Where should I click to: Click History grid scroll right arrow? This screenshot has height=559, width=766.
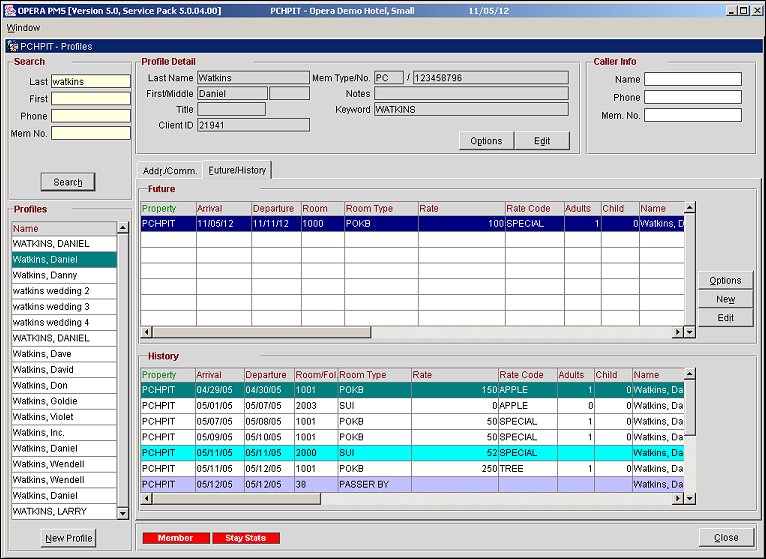678,497
